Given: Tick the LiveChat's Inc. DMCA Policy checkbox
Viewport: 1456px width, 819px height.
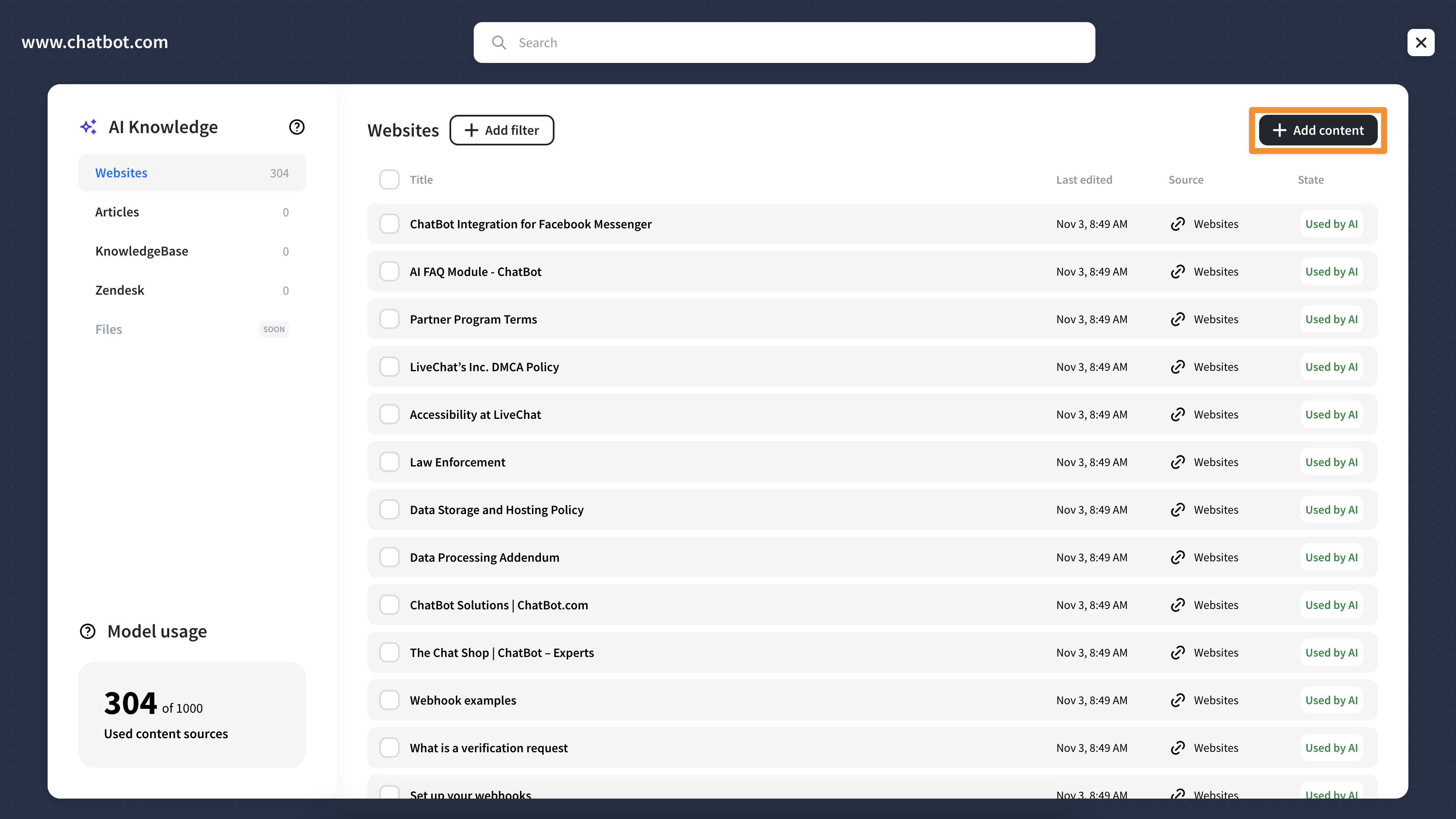Looking at the screenshot, I should pyautogui.click(x=390, y=367).
